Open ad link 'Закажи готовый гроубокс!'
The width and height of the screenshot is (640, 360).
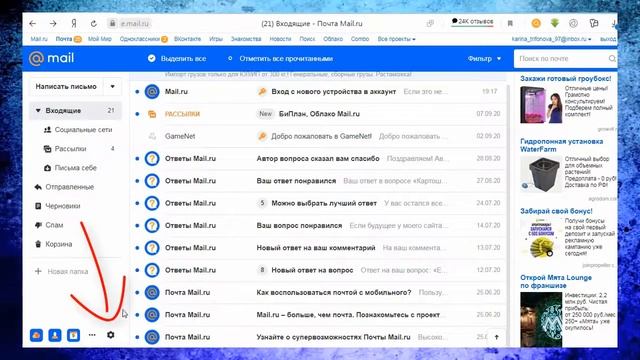(x=565, y=78)
